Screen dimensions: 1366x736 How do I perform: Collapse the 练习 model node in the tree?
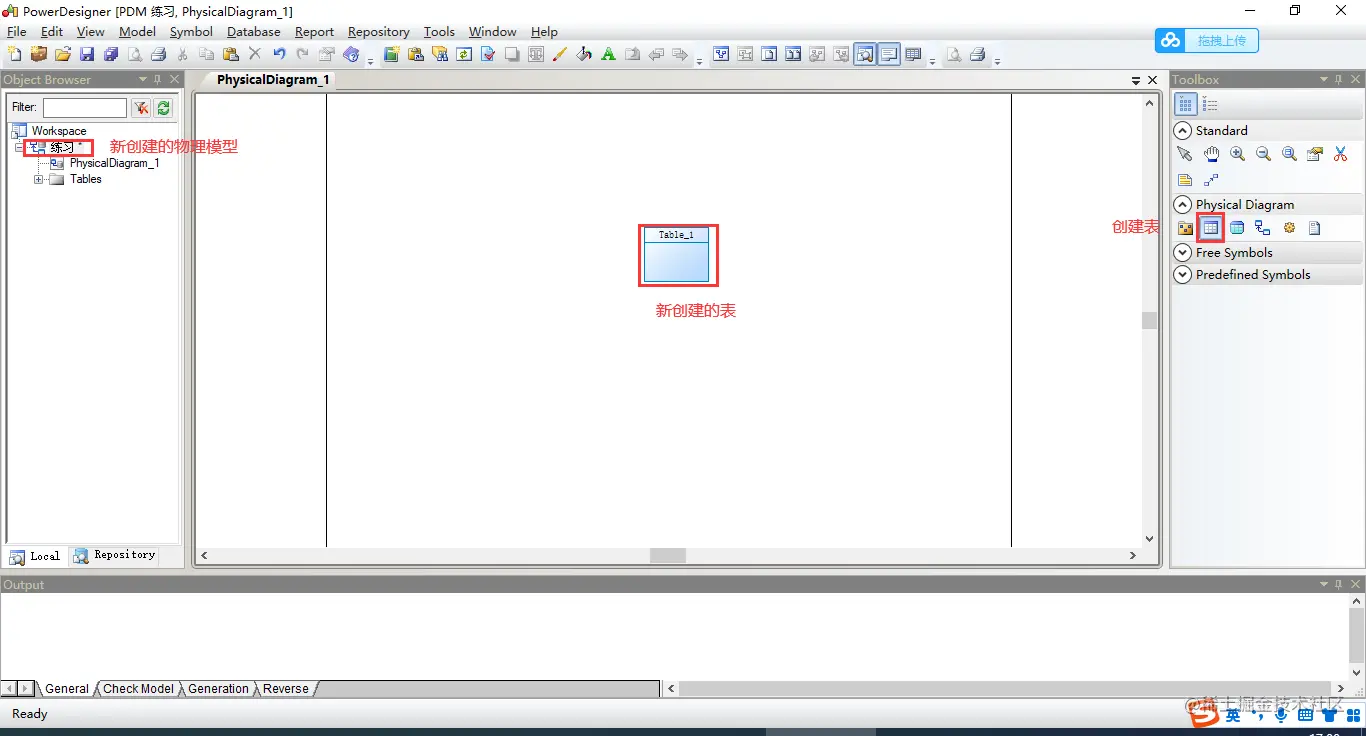click(19, 147)
